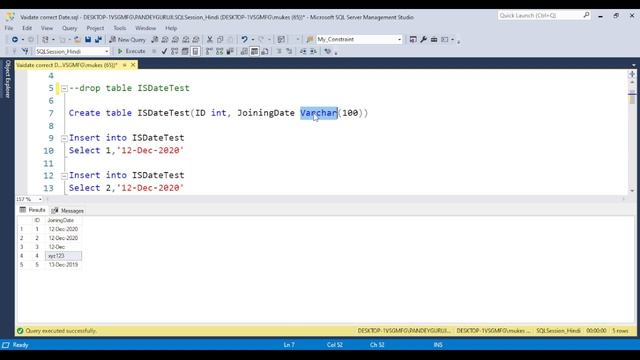Click the Save All icon
The width and height of the screenshot is (640, 360).
pos(98,40)
